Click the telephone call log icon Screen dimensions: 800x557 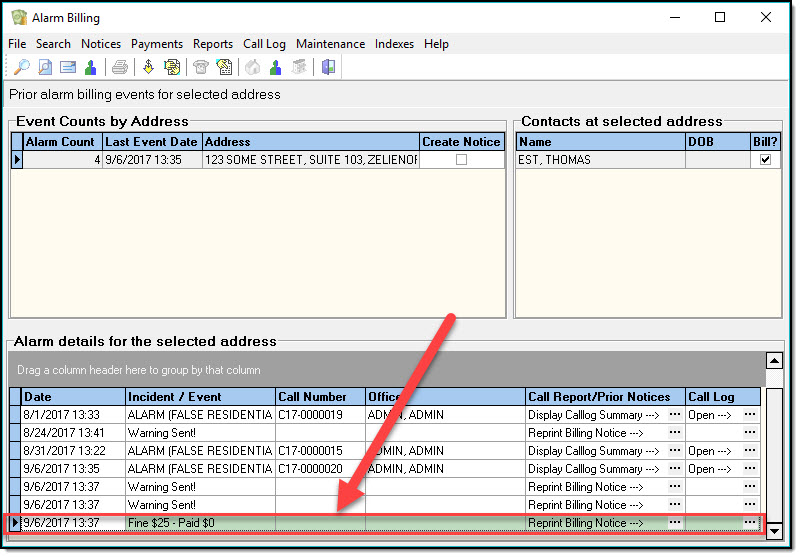click(201, 67)
